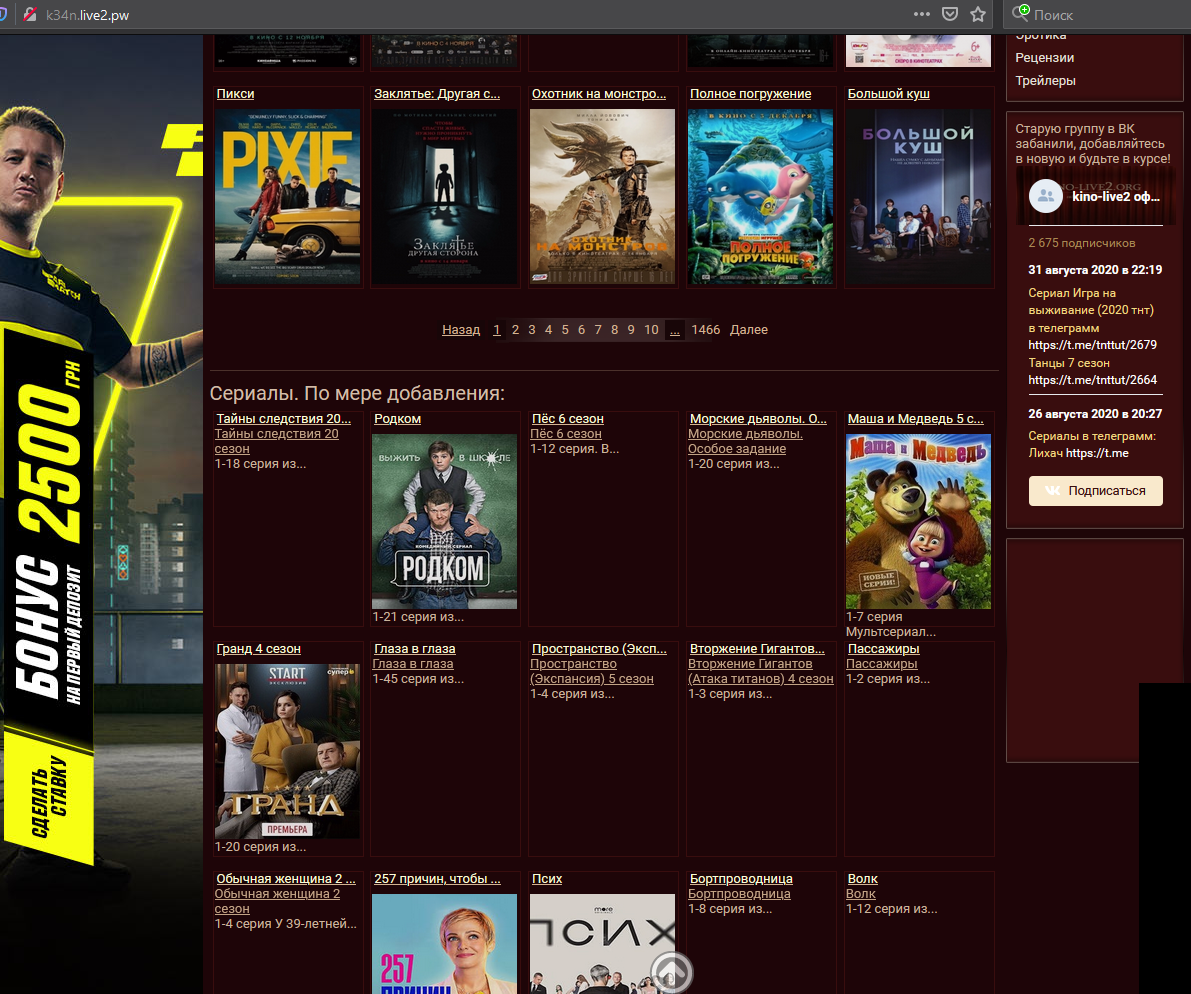Jump to last page 1466
Image resolution: width=1191 pixels, height=994 pixels.
pyautogui.click(x=706, y=330)
